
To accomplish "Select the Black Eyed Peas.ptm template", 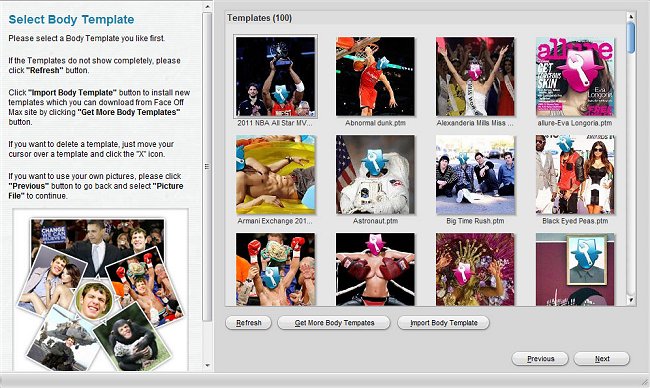I will pyautogui.click(x=575, y=175).
